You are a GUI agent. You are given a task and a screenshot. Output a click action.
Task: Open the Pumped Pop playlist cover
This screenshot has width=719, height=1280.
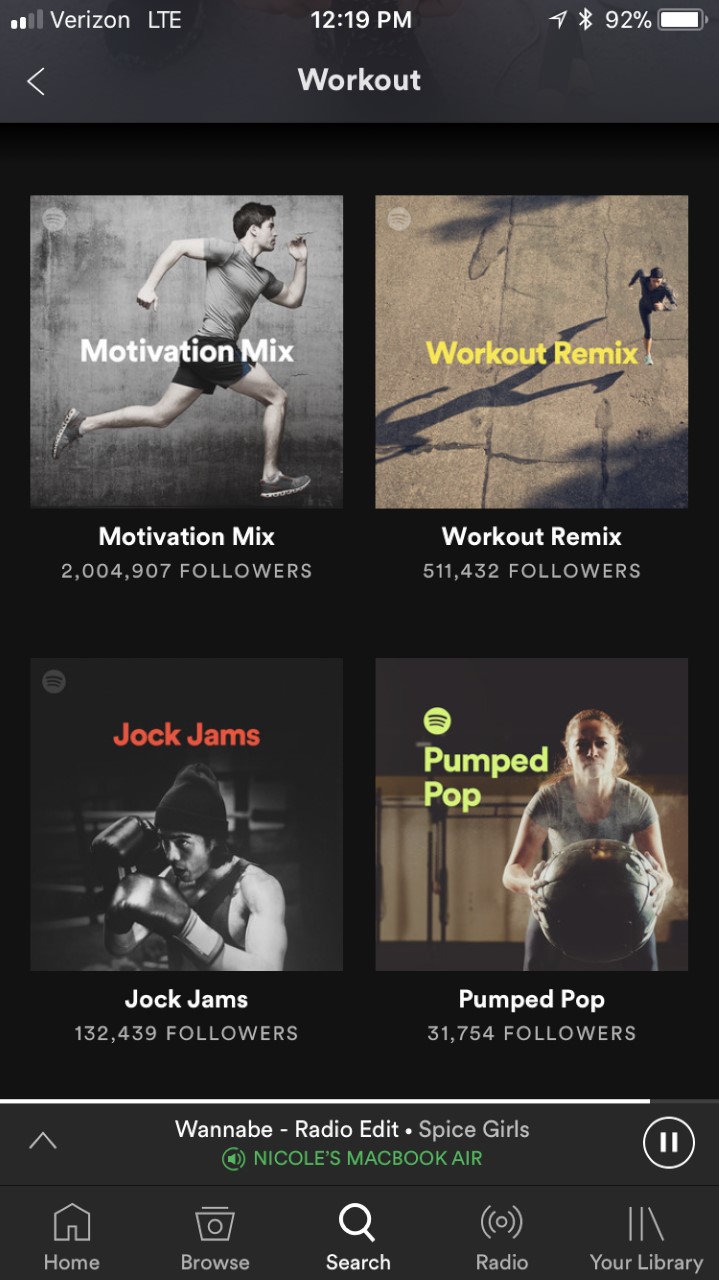(531, 814)
